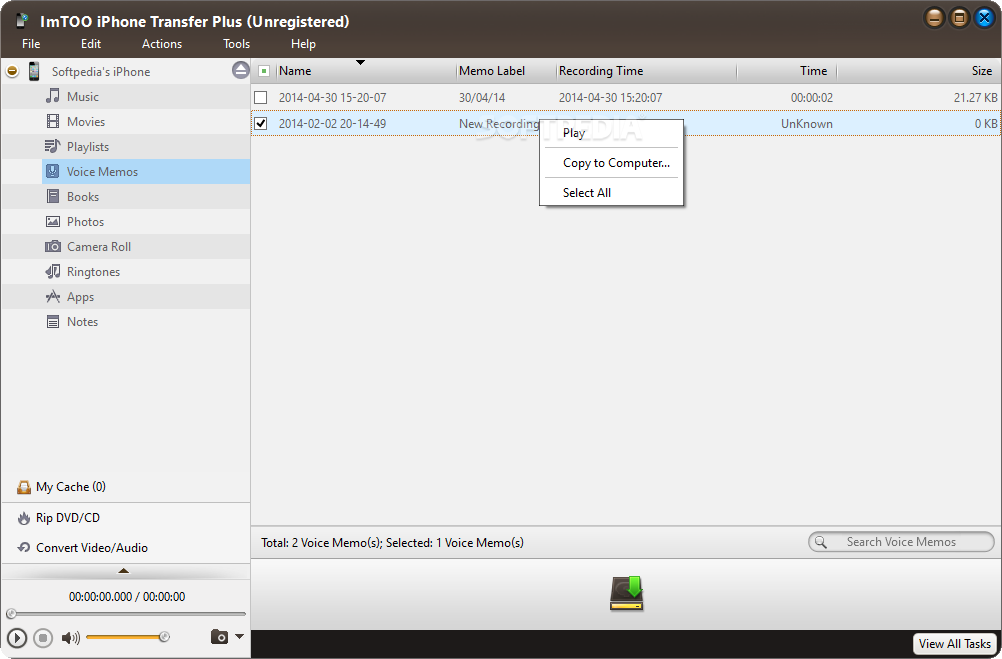Image resolution: width=1002 pixels, height=659 pixels.
Task: Choose Copy to Computer from context menu
Action: [x=612, y=162]
